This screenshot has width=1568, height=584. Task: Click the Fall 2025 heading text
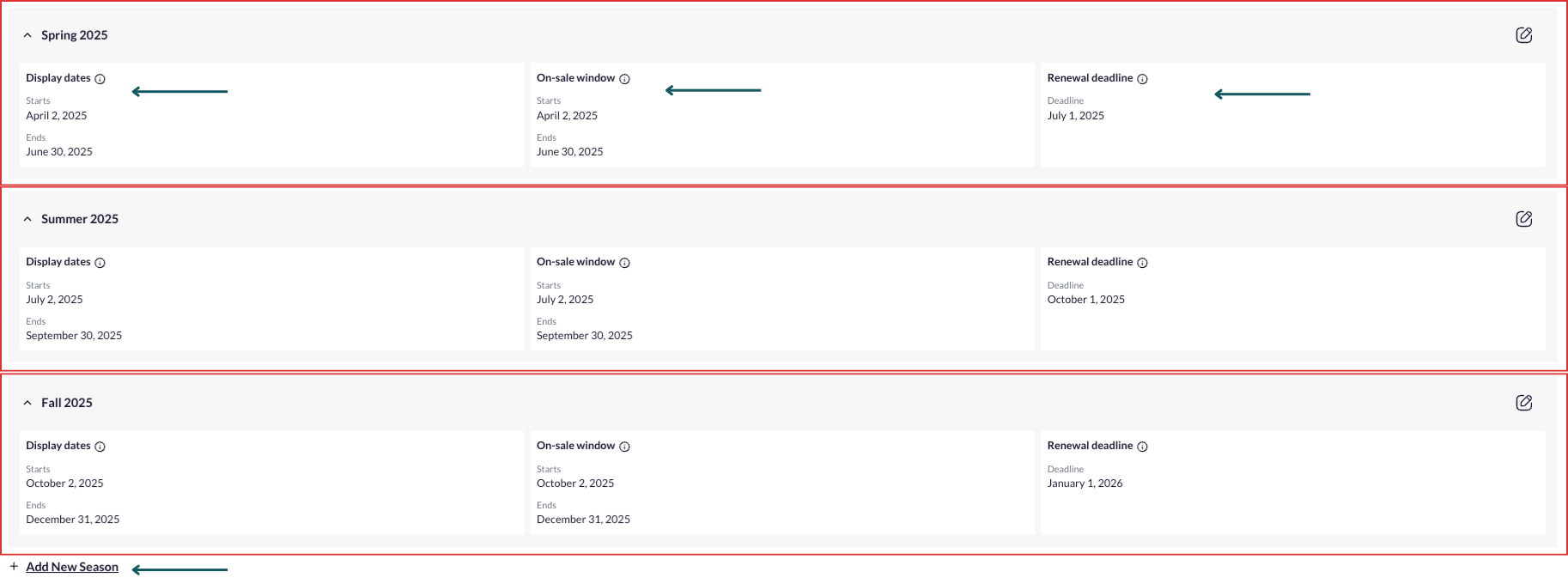point(67,403)
